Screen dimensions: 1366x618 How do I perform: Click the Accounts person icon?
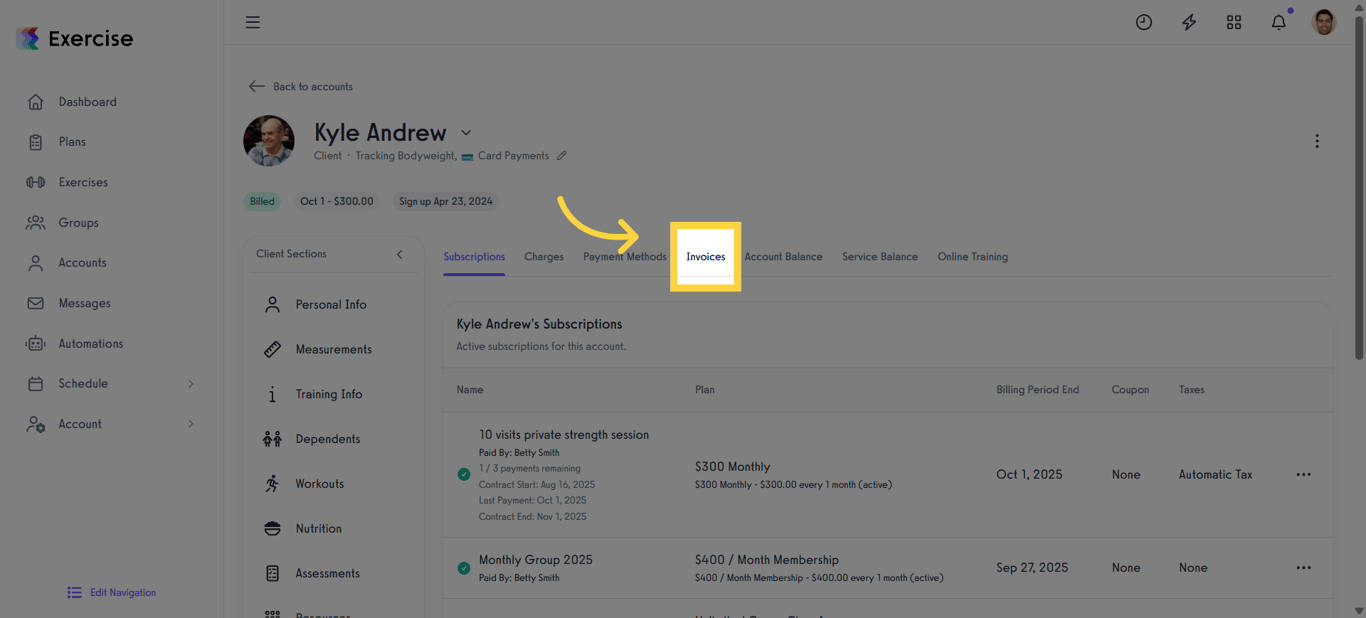pyautogui.click(x=36, y=263)
